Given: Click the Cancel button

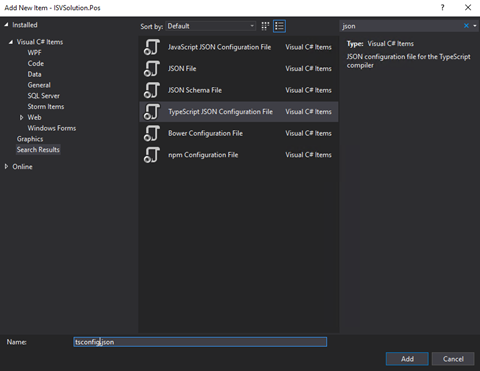Looking at the screenshot, I should 453,359.
